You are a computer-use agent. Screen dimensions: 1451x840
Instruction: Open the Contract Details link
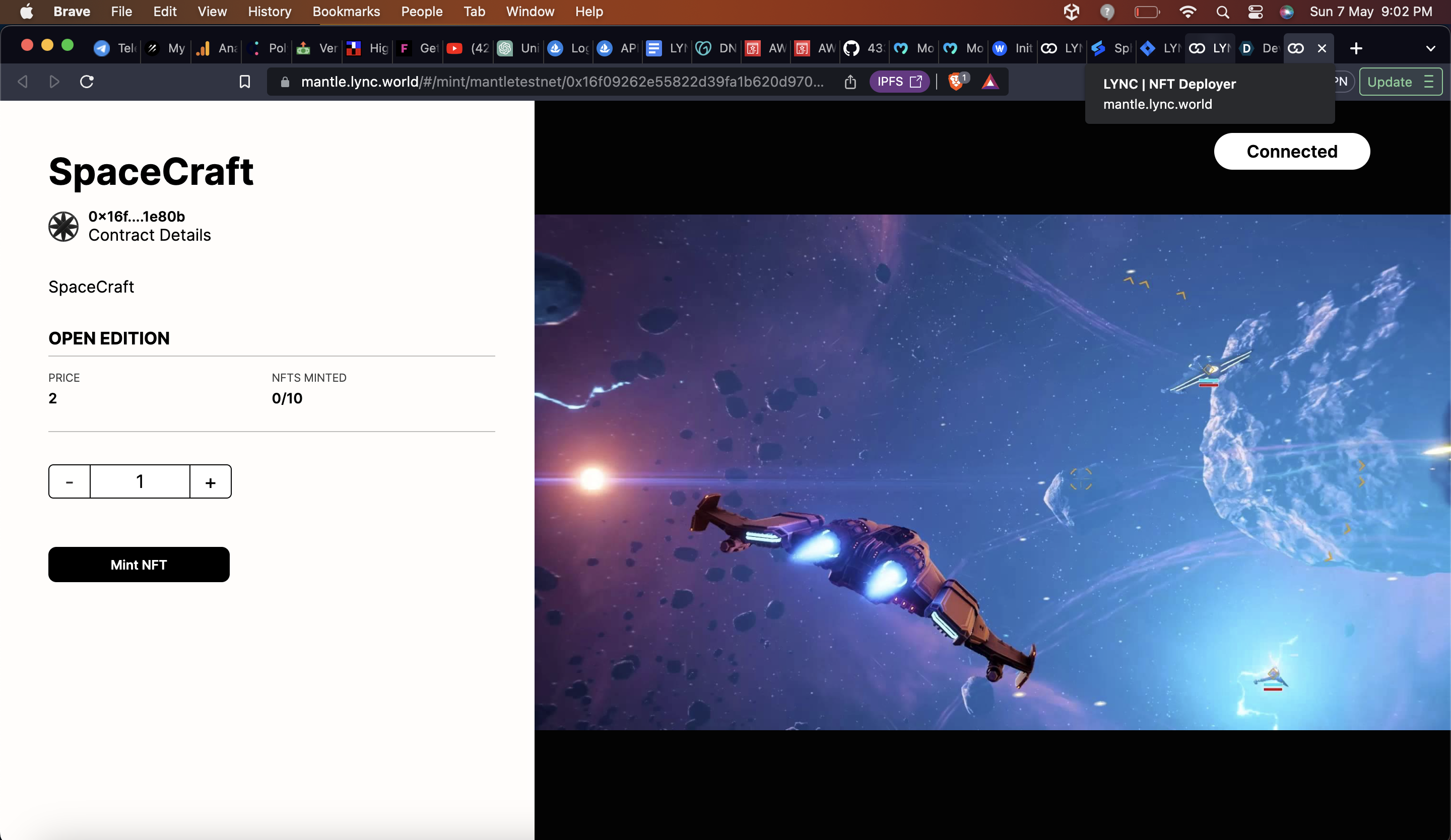coord(150,235)
